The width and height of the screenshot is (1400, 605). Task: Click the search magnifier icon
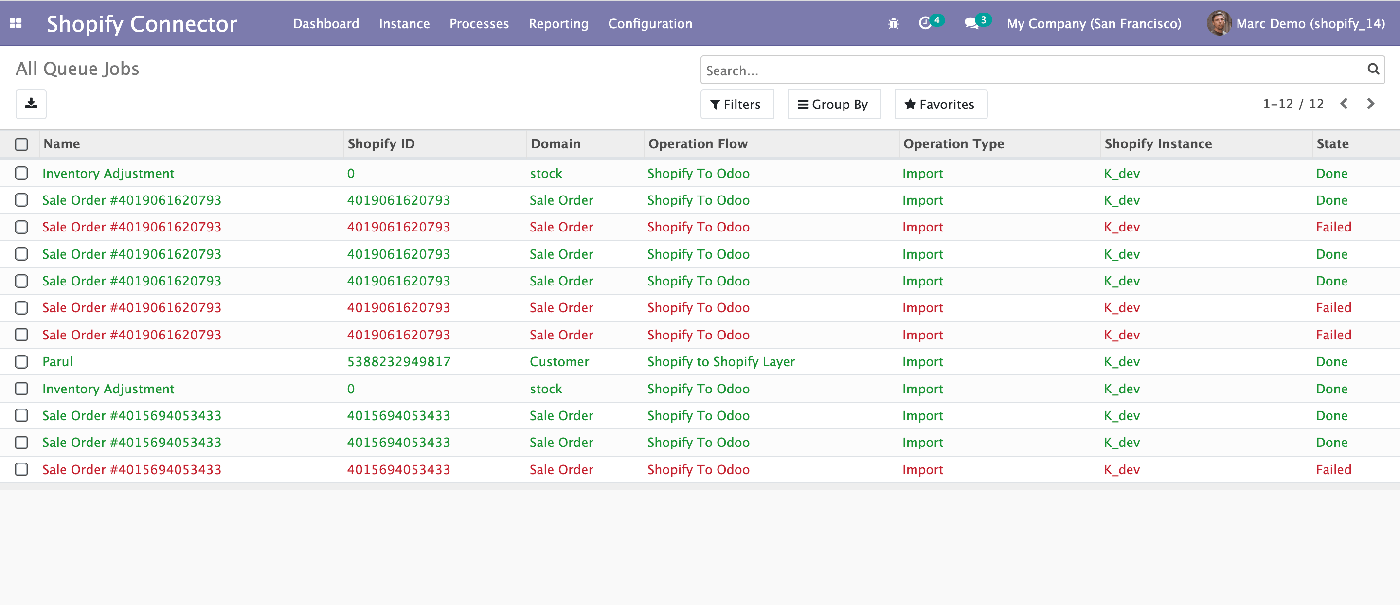coord(1374,70)
